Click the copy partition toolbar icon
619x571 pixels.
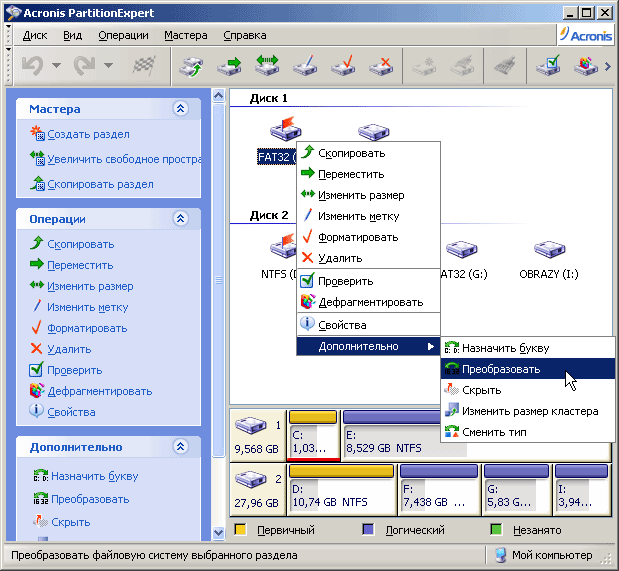(191, 66)
